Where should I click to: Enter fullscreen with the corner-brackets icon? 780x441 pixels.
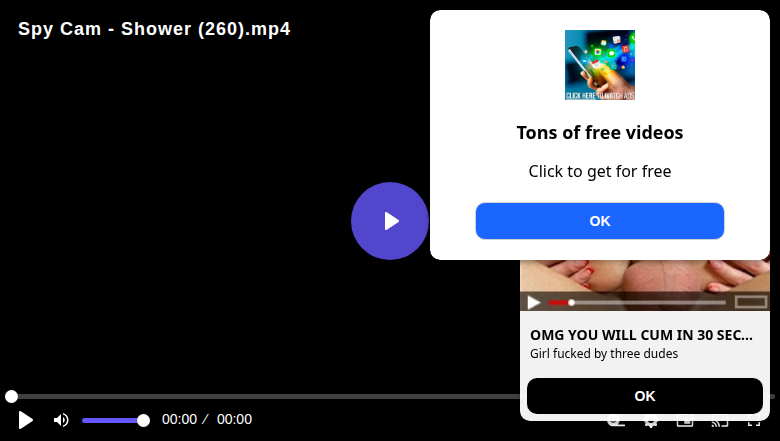(x=754, y=423)
